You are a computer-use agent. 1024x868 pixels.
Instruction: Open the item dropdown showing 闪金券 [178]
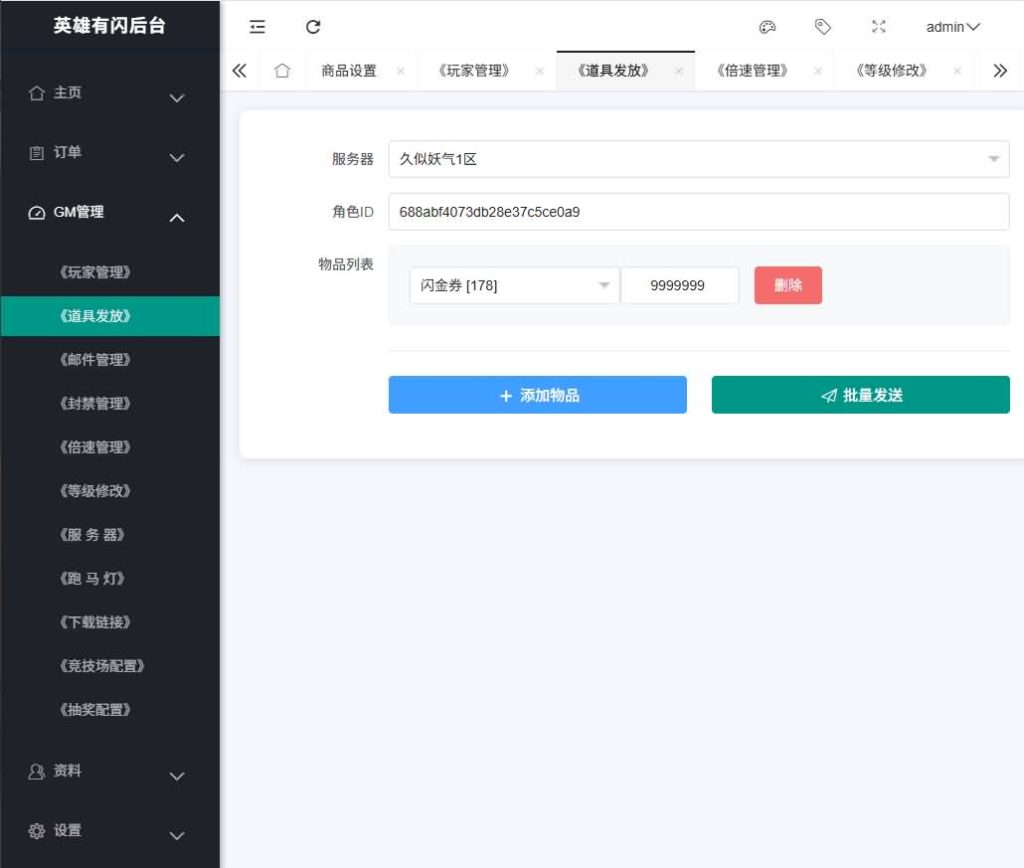point(513,285)
